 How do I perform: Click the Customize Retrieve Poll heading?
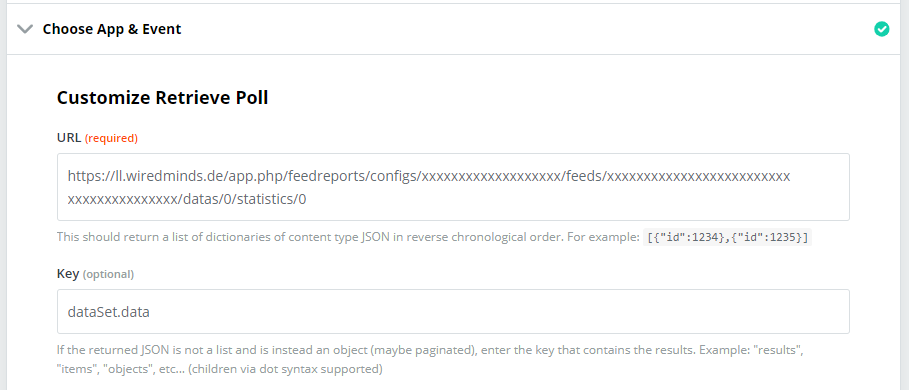tap(162, 98)
